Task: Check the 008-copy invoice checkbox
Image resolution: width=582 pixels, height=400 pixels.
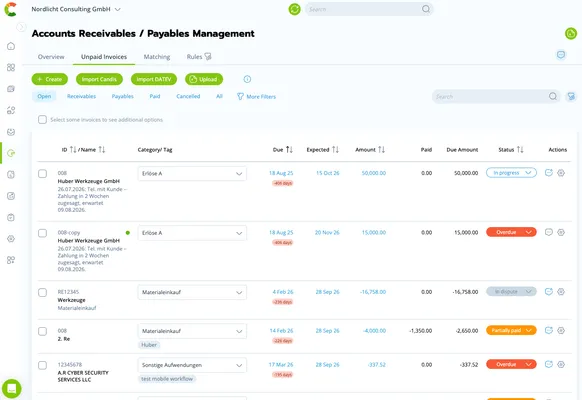Action: [42, 233]
